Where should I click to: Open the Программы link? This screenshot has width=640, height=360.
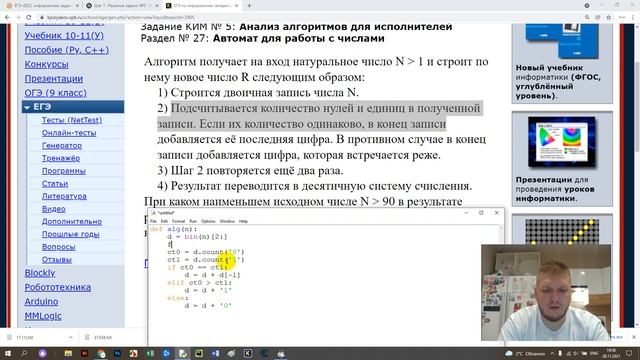tap(64, 171)
